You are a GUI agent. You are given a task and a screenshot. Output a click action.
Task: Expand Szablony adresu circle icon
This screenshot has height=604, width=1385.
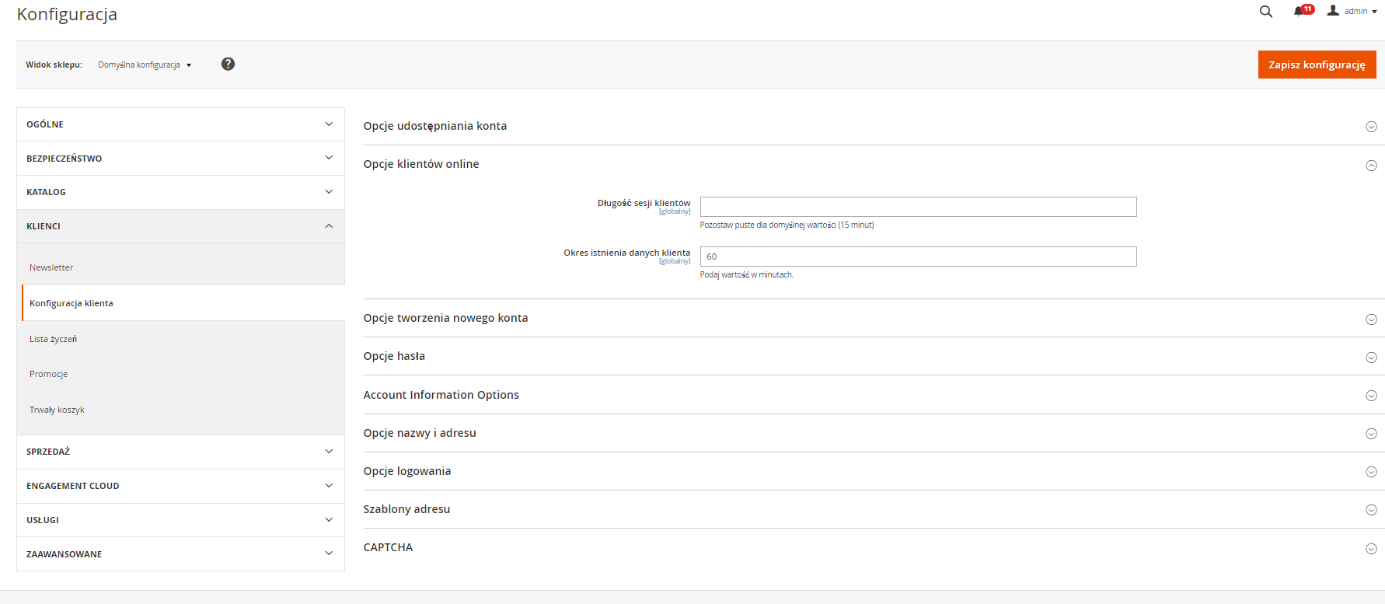tap(1371, 510)
